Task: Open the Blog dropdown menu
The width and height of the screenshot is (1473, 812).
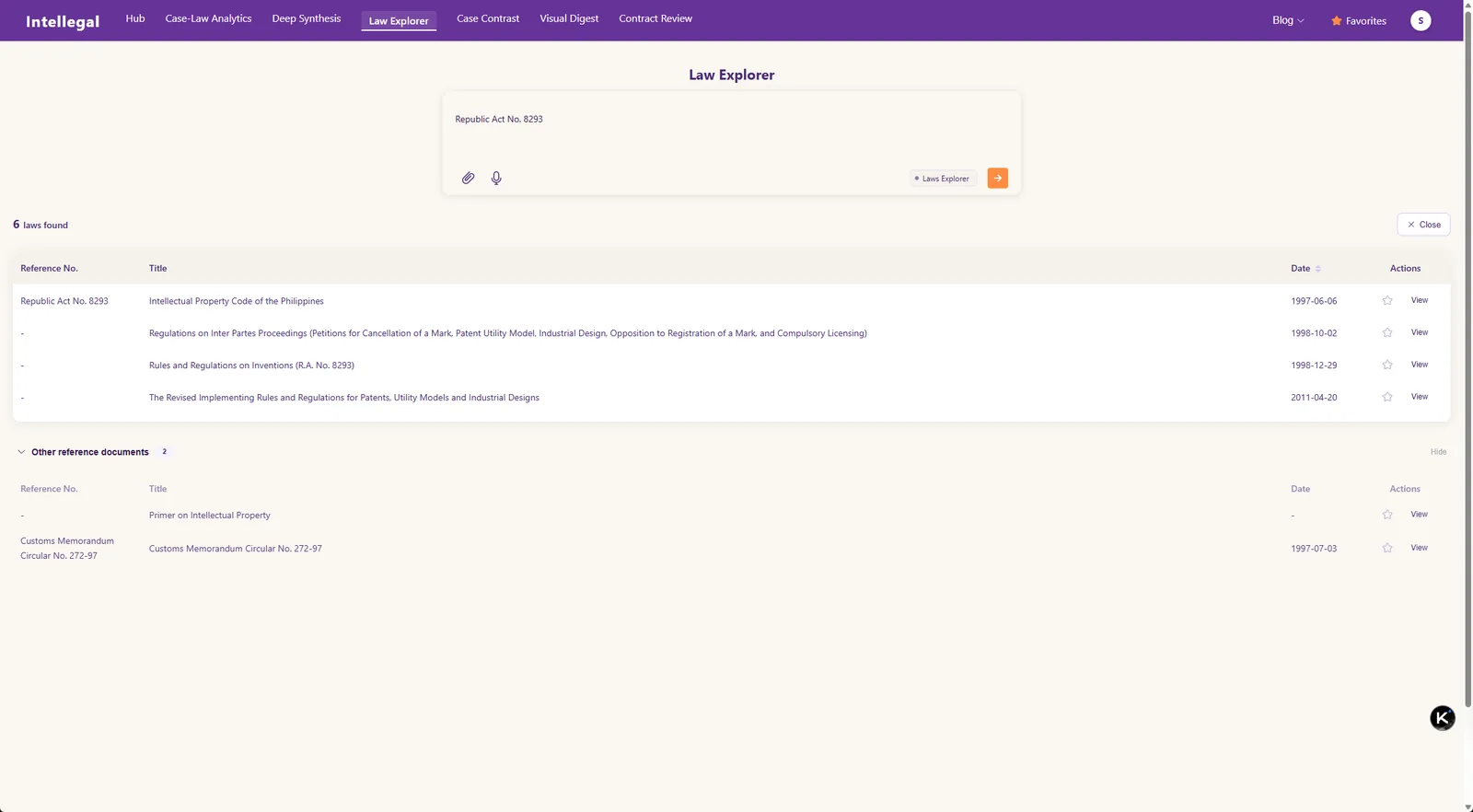Action: [1288, 20]
